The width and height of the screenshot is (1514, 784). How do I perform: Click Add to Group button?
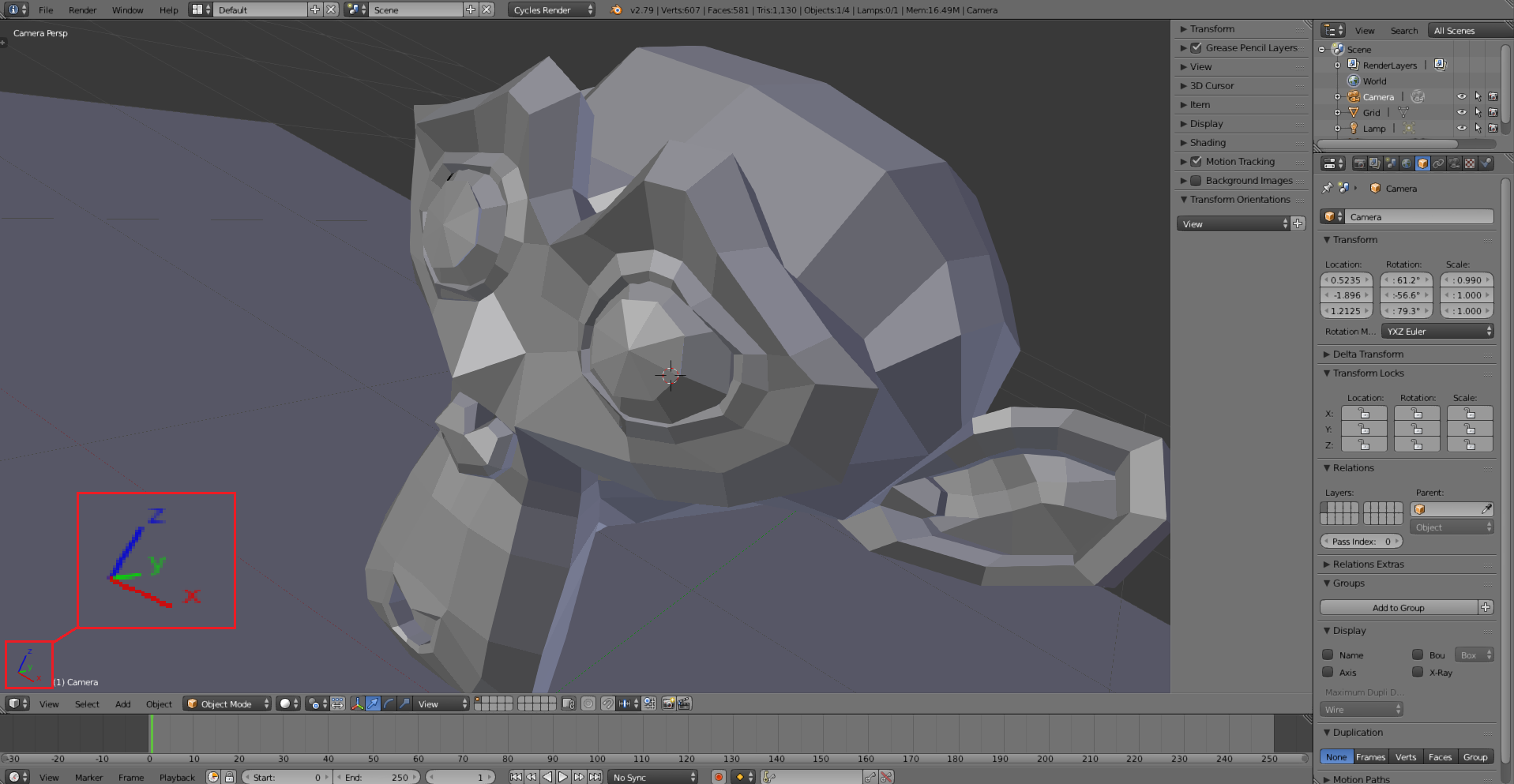[x=1399, y=607]
